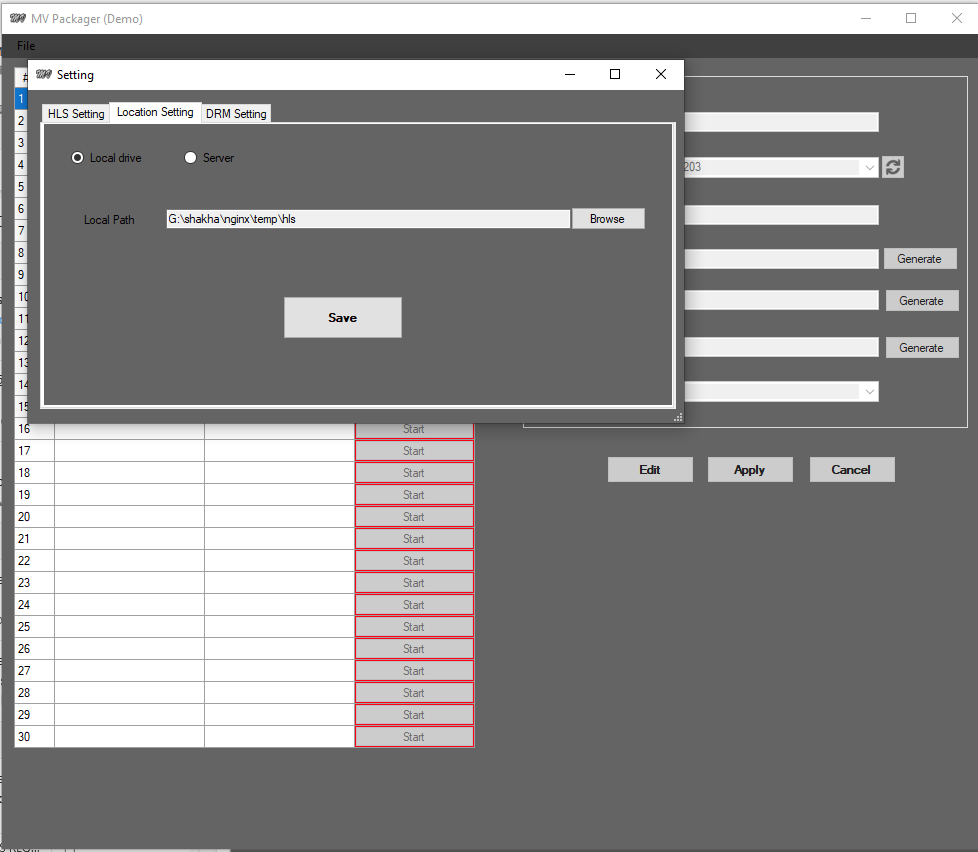978x852 pixels.
Task: Open the dropdown next to the refresh icon
Action: (869, 168)
